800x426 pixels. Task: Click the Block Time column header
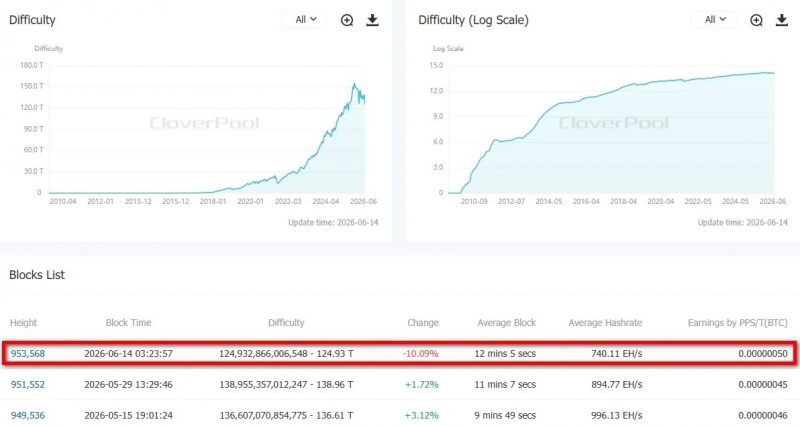tap(129, 322)
